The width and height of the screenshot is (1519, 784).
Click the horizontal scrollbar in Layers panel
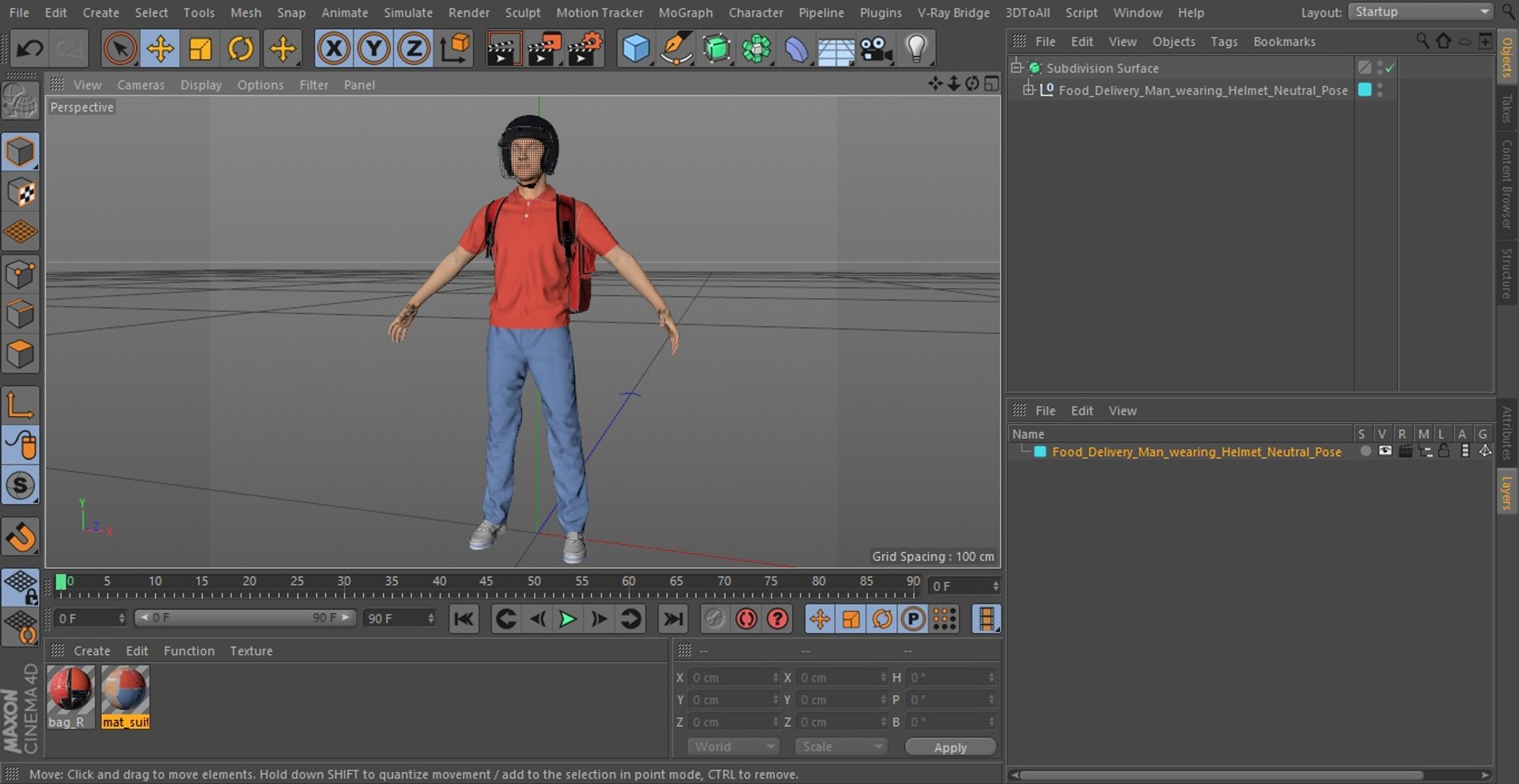pyautogui.click(x=1221, y=775)
